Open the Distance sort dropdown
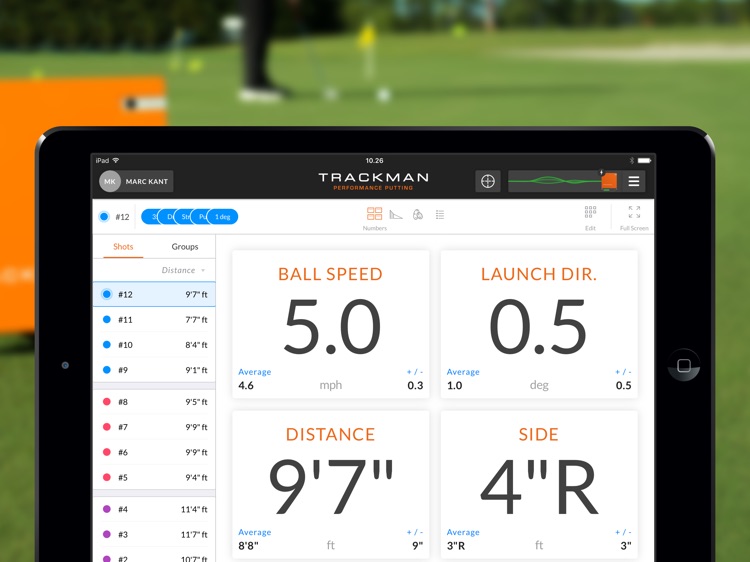This screenshot has height=562, width=750. point(184,270)
